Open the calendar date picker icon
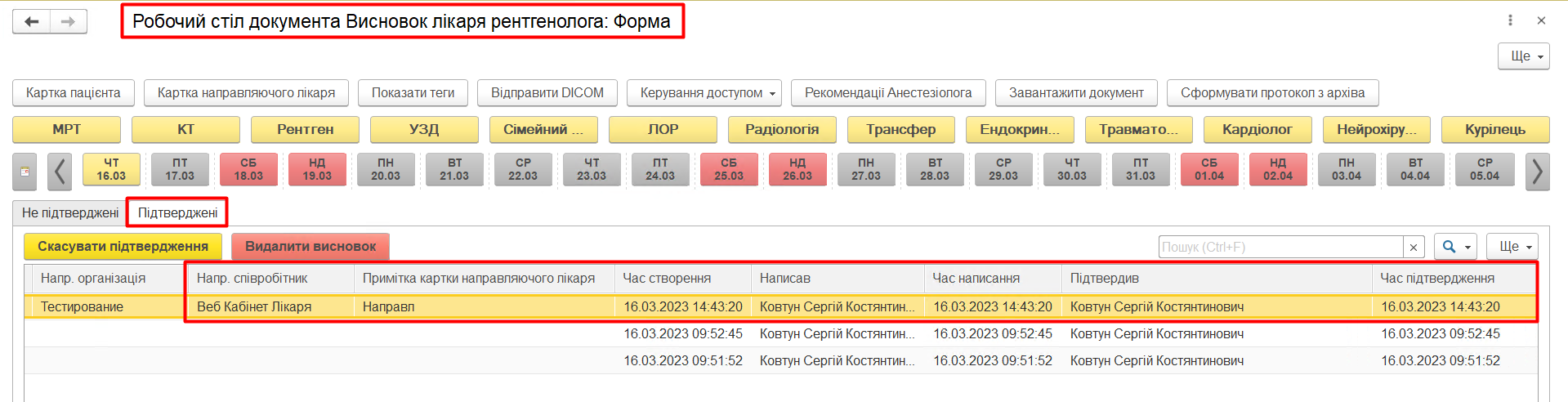 tap(25, 172)
